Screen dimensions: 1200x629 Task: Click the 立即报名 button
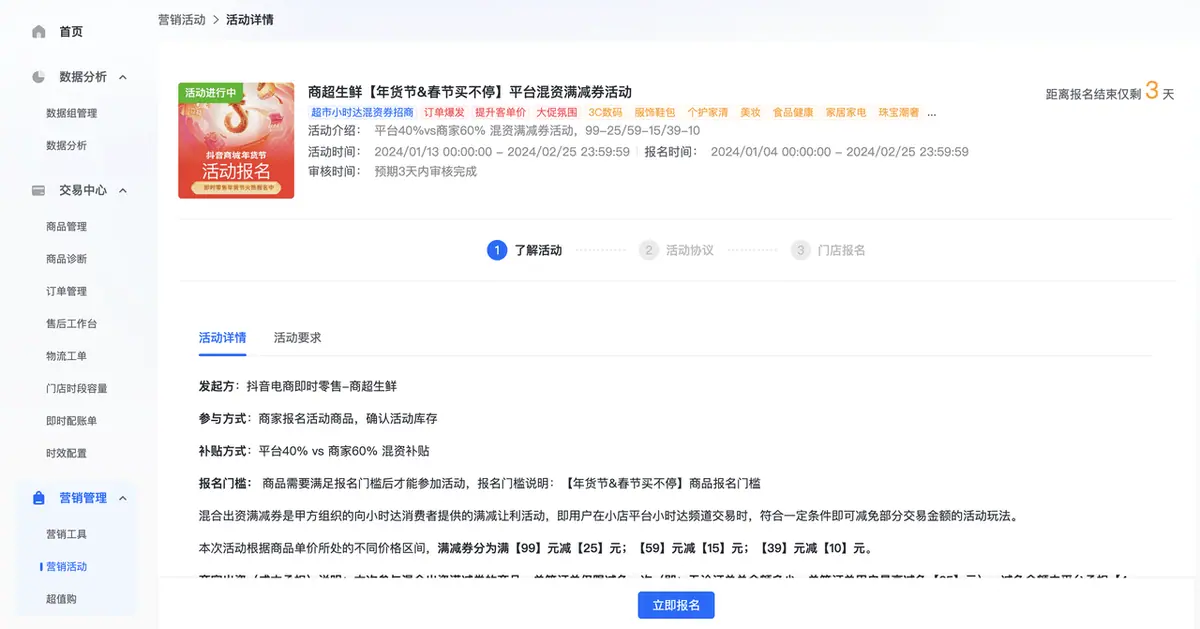[676, 605]
